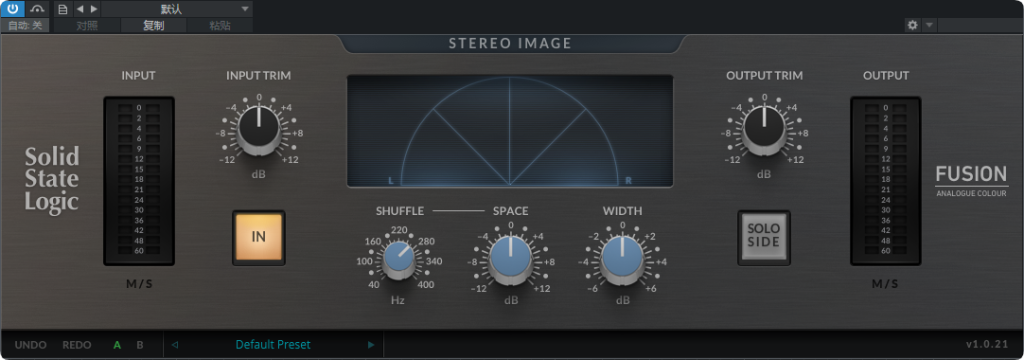
Task: Open the gear settings icon
Action: [912, 25]
